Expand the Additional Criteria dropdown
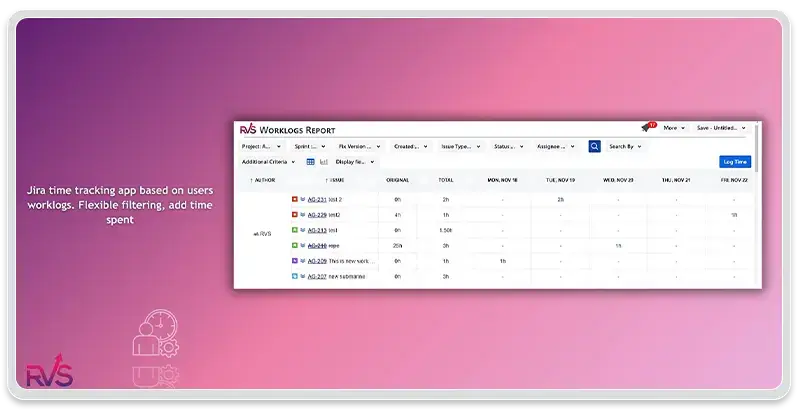The height and width of the screenshot is (411, 800). (x=268, y=162)
